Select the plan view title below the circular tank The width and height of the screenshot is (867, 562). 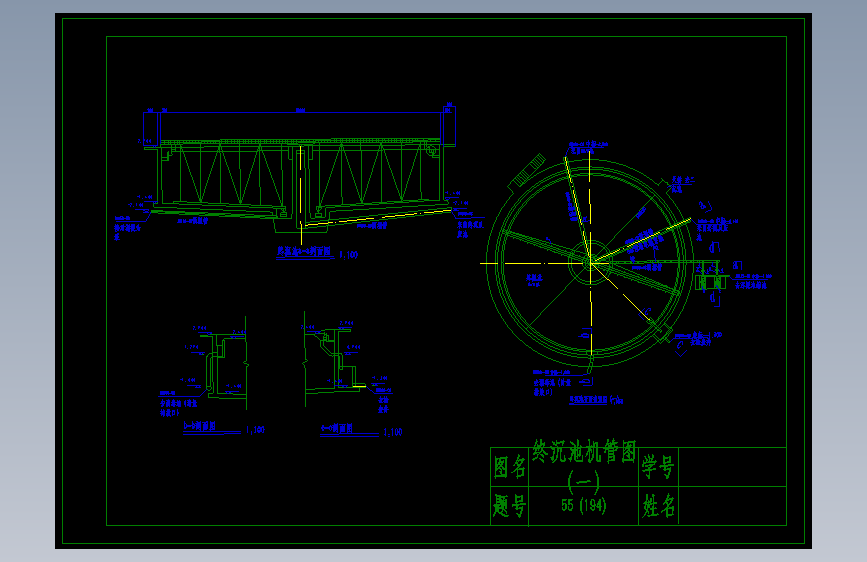click(x=589, y=399)
